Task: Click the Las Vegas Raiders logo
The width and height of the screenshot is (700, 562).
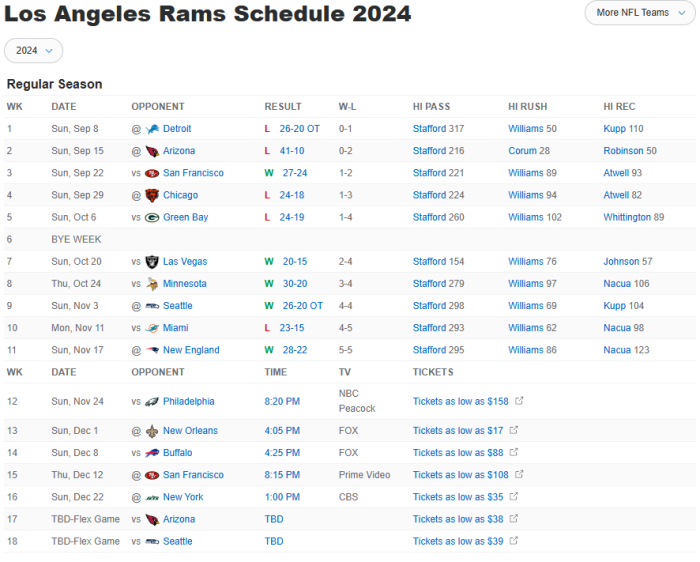Action: (x=152, y=262)
